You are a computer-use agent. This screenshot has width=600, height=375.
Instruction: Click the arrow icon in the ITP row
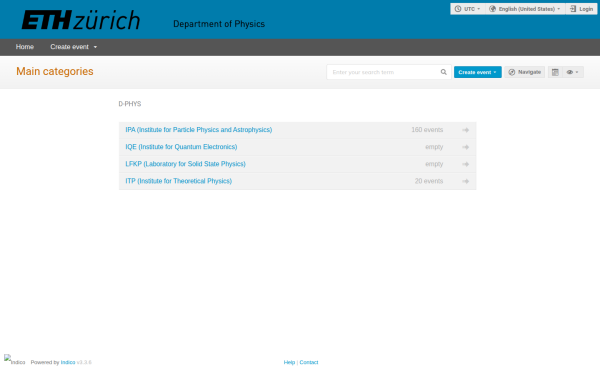point(465,181)
